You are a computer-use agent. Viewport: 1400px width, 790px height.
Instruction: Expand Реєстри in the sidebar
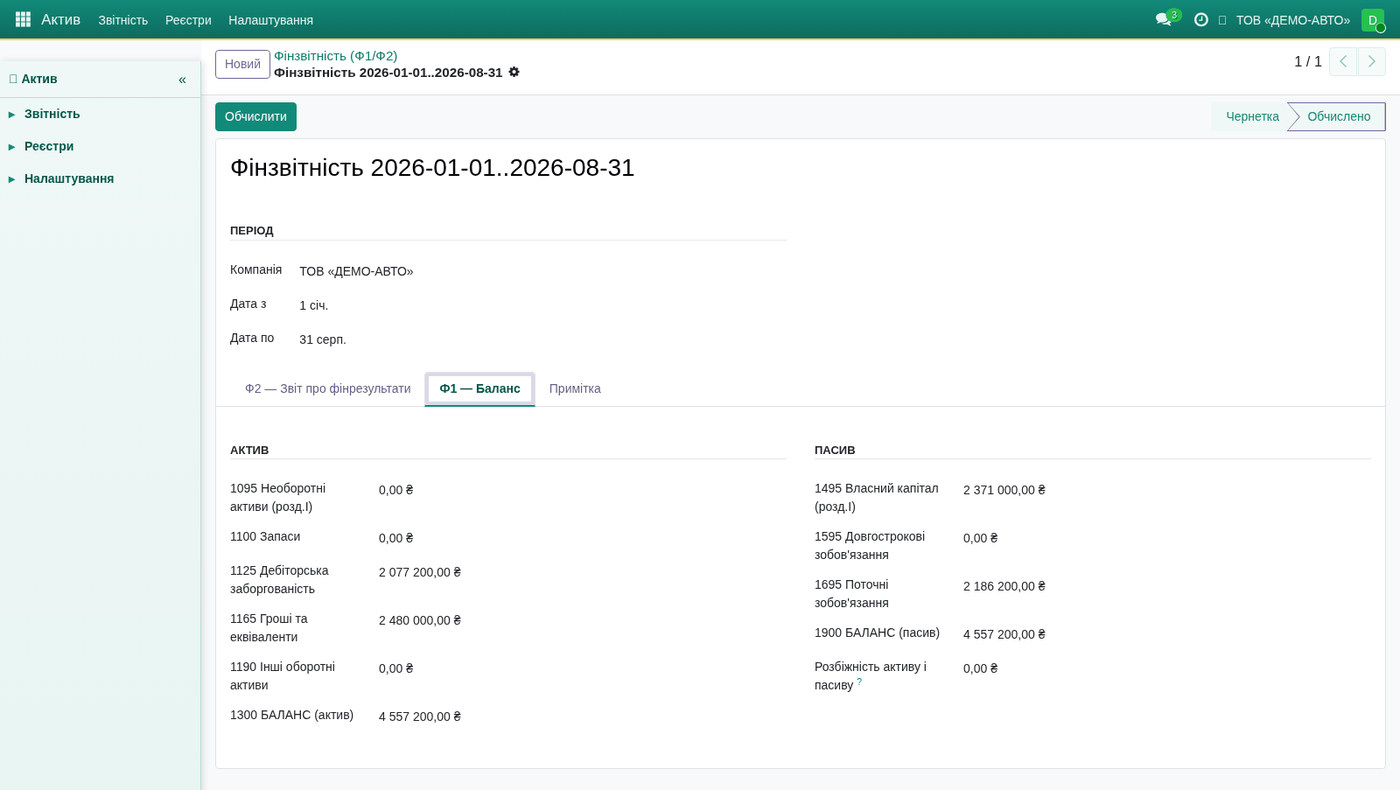click(49, 146)
